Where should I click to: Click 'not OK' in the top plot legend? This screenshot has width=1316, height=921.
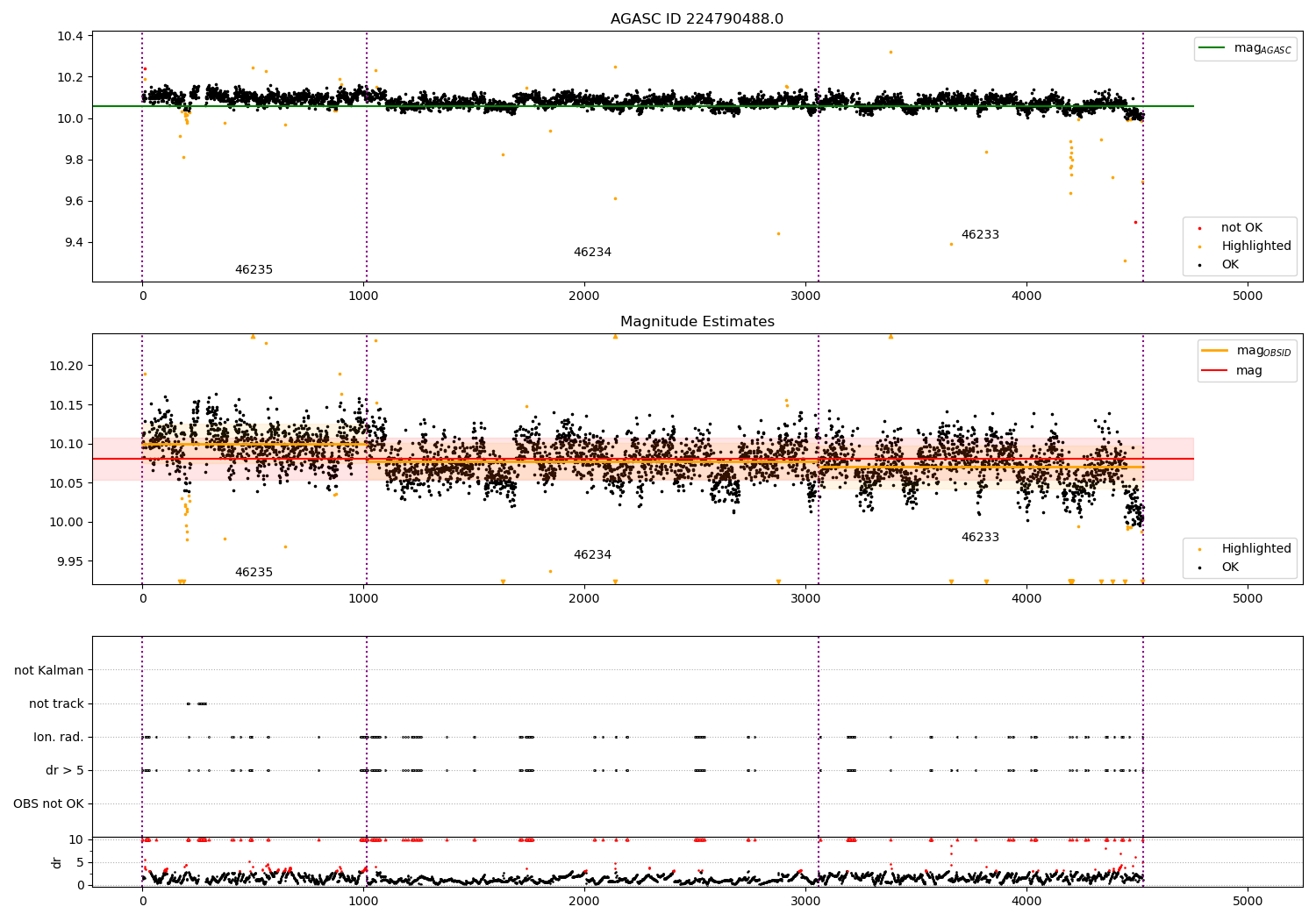coord(1241,228)
